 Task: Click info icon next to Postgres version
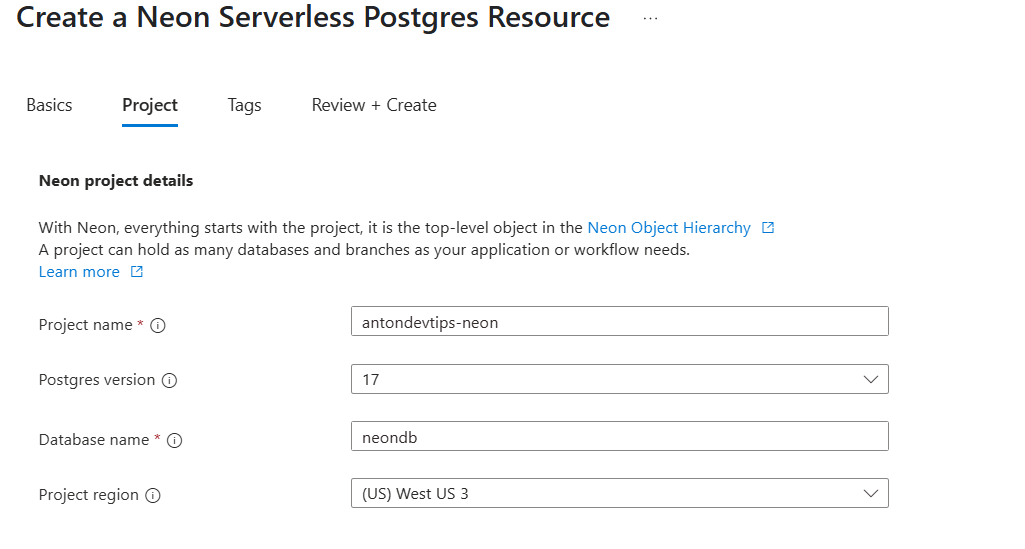click(x=169, y=380)
